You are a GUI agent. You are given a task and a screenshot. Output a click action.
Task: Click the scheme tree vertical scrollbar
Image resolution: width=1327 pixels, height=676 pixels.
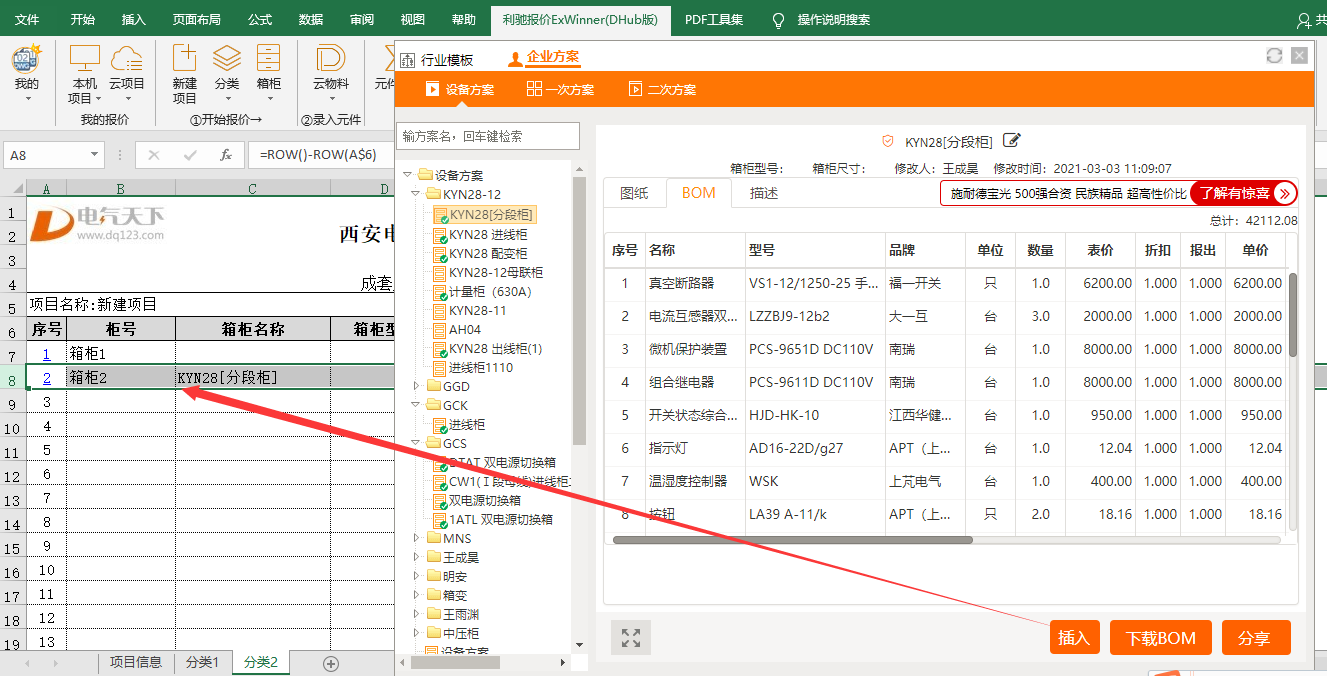pyautogui.click(x=579, y=310)
